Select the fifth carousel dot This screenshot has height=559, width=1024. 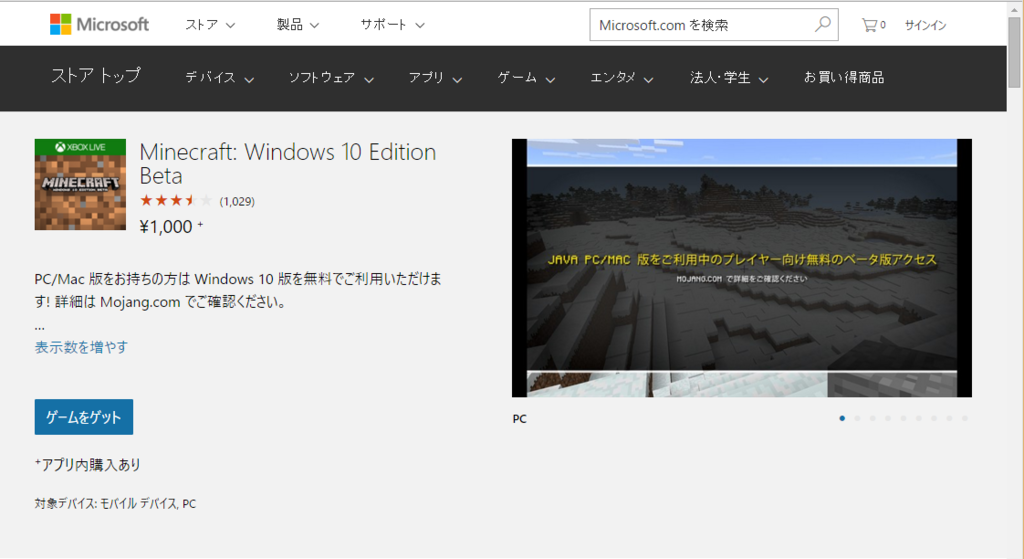[903, 419]
